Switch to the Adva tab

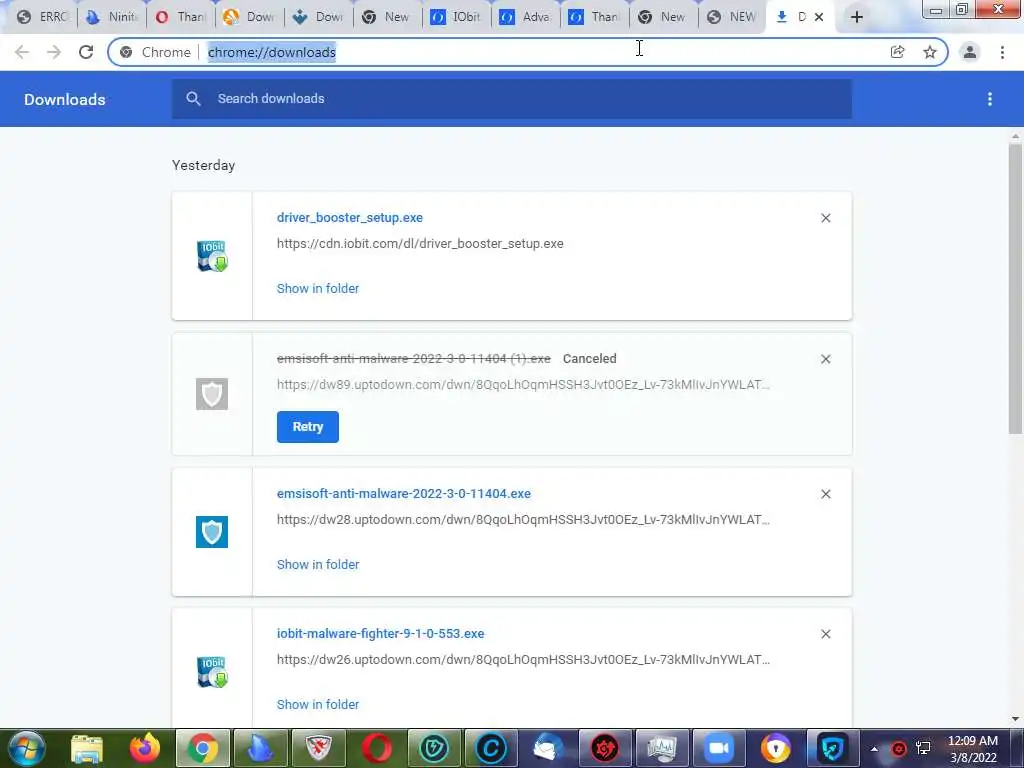coord(526,17)
